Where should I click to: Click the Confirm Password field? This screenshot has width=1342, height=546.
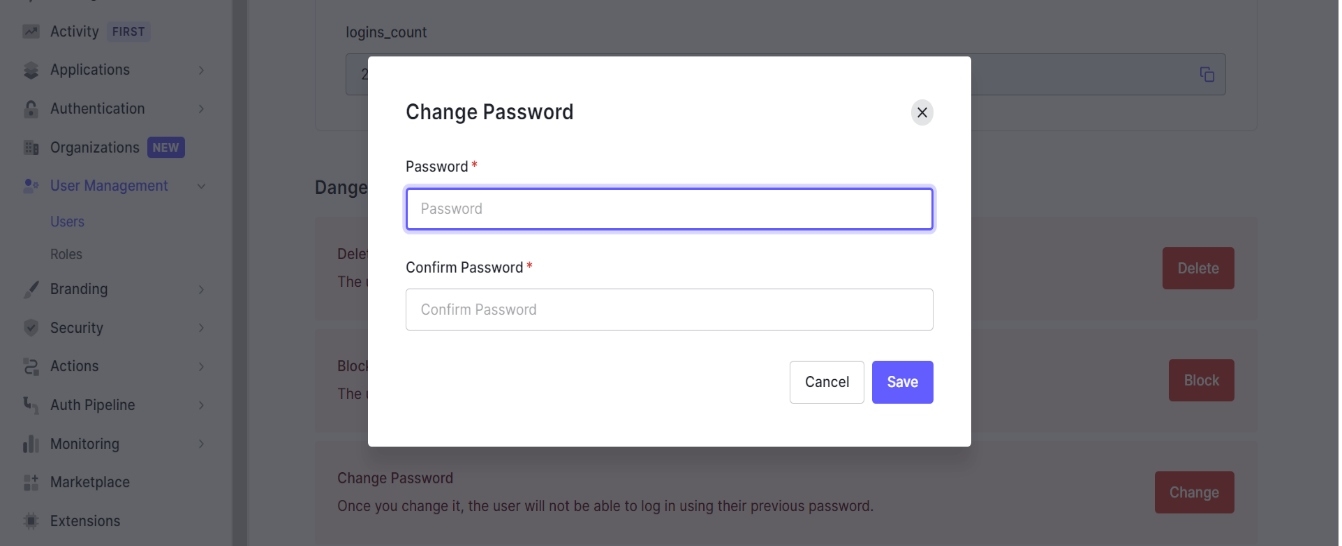[x=669, y=310]
